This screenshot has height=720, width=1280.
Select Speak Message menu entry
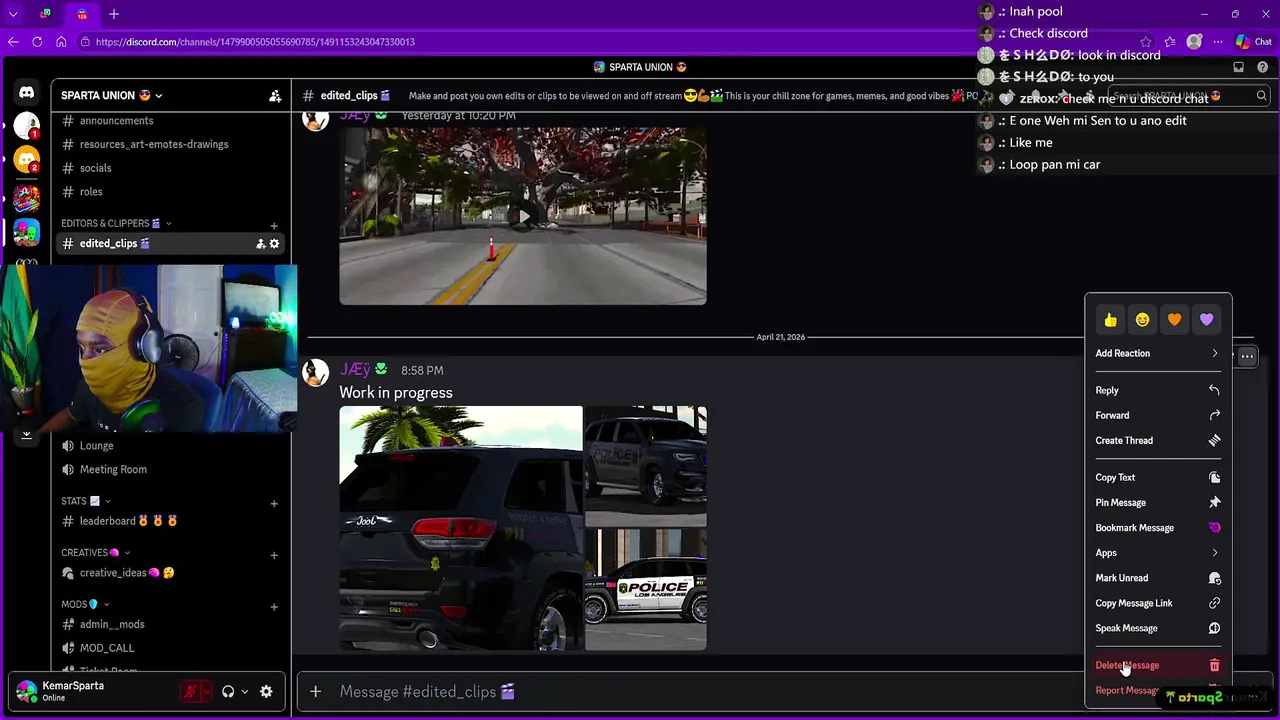(1158, 628)
